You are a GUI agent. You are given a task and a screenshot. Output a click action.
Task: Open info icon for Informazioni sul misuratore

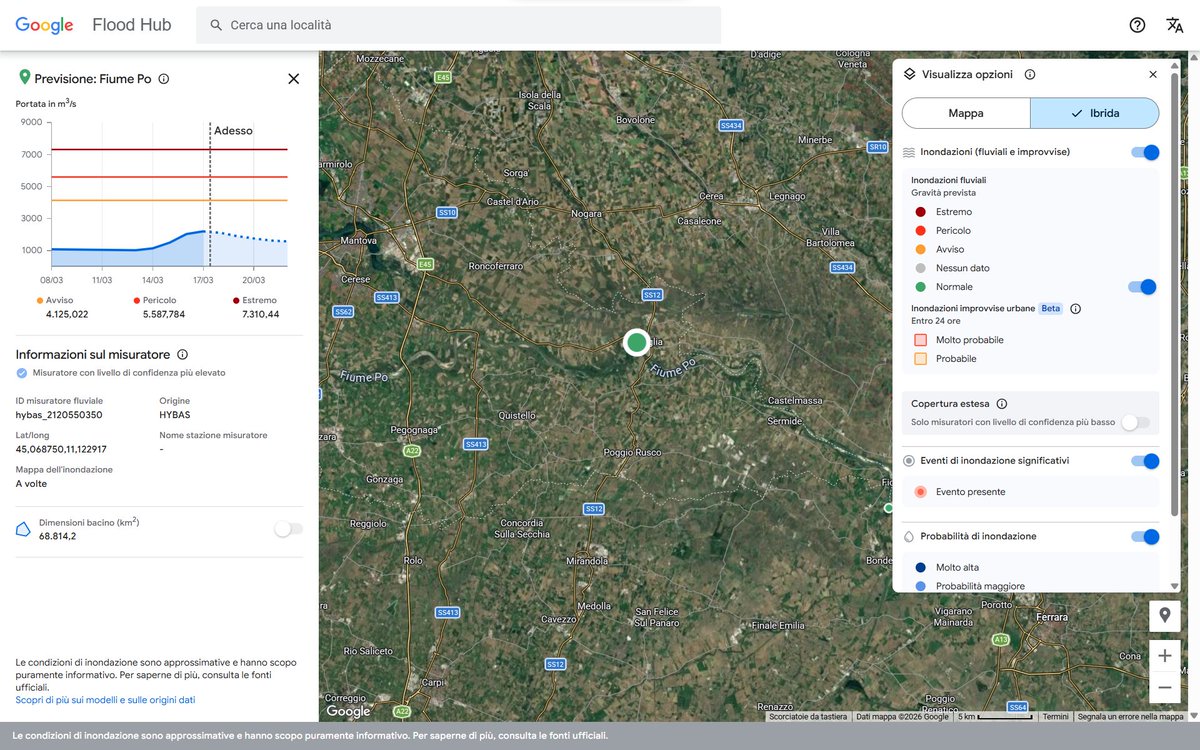pos(182,354)
